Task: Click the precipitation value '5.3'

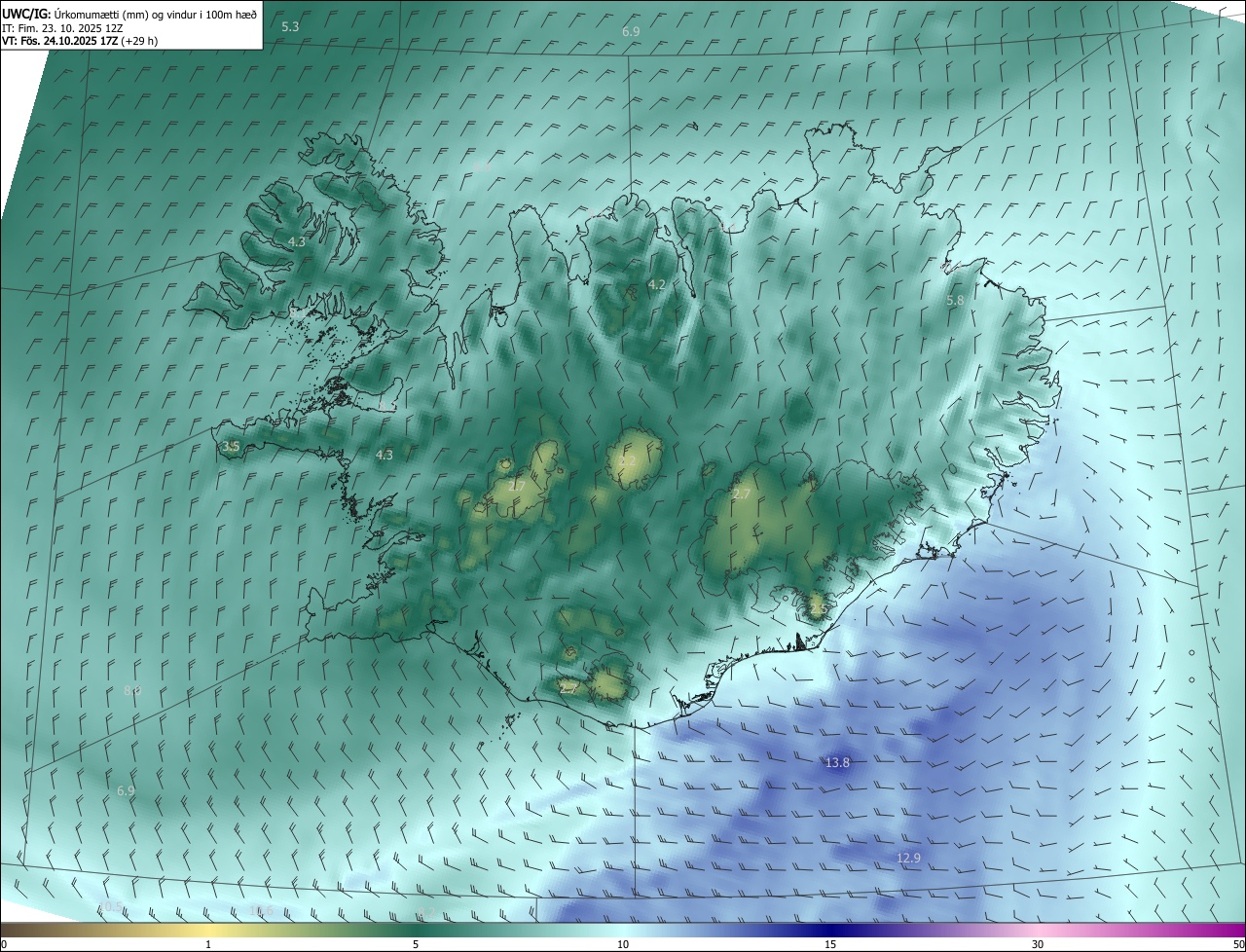Action: point(290,26)
